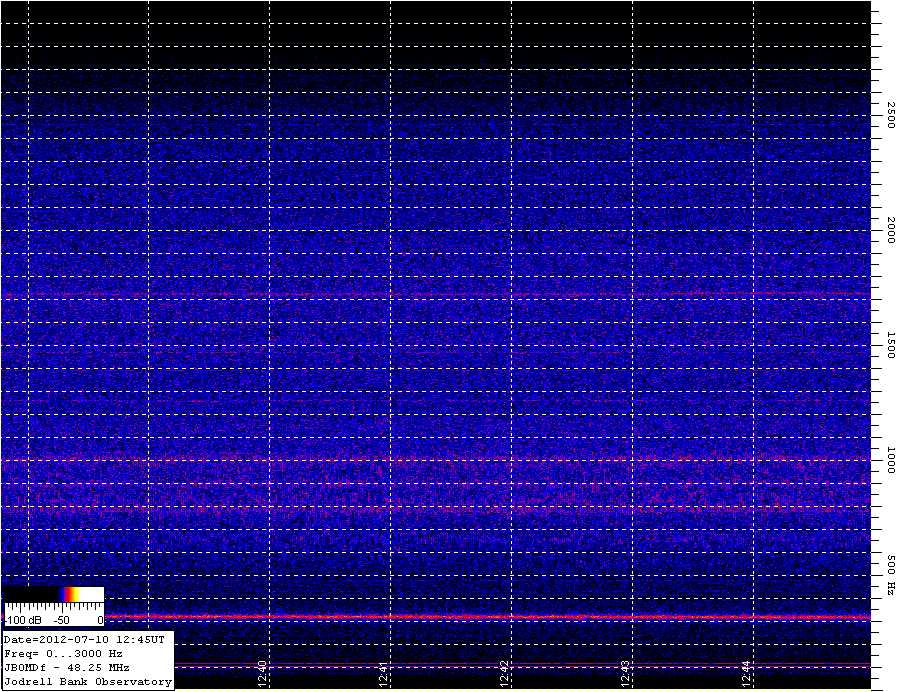
Task: Click the Hz unit label
Action: (x=889, y=592)
